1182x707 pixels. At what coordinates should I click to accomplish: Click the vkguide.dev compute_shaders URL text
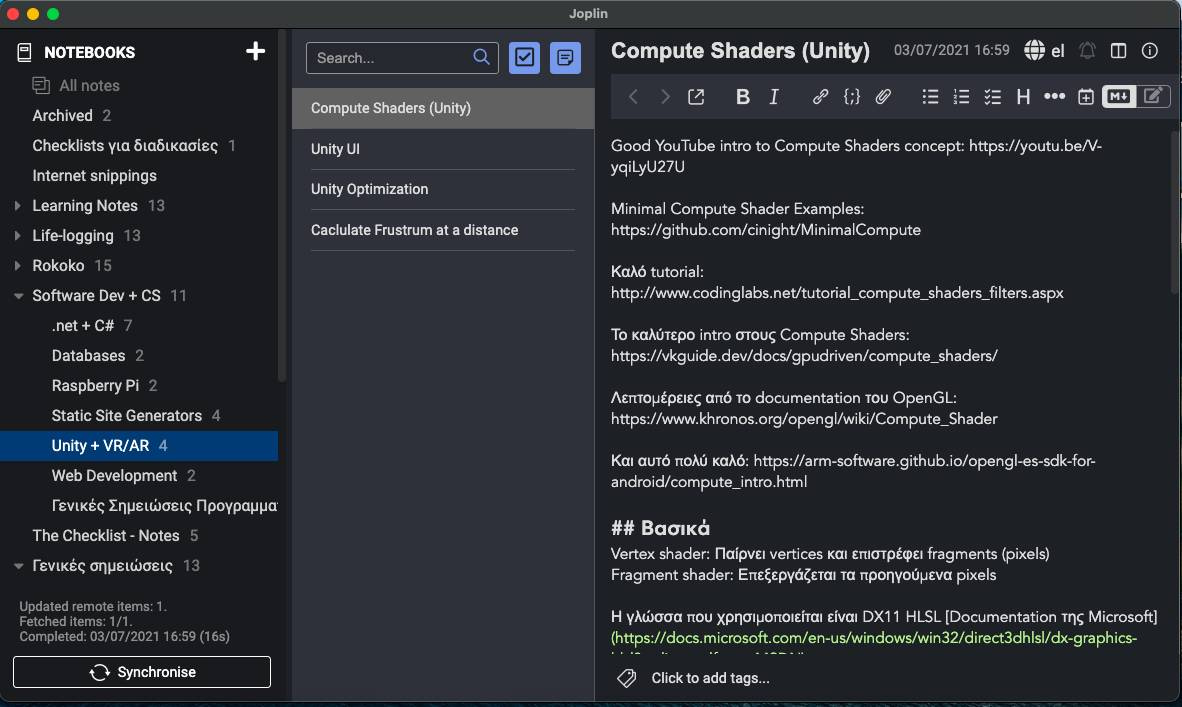804,356
